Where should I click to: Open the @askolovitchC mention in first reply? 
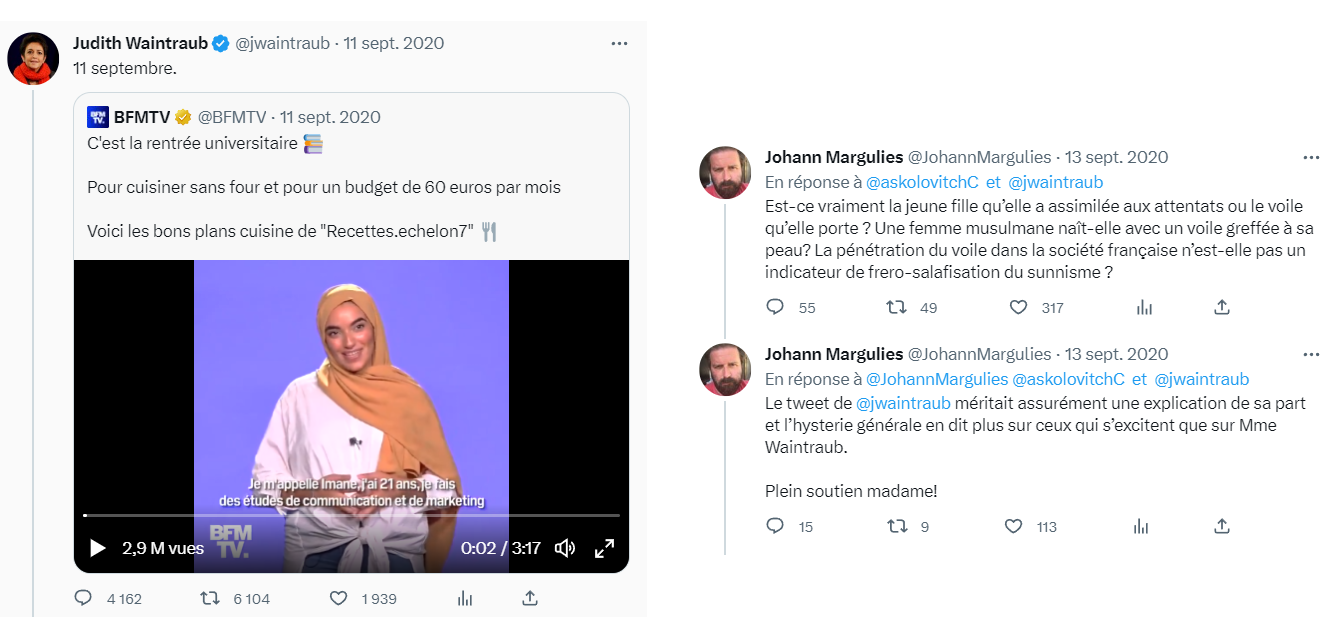921,182
